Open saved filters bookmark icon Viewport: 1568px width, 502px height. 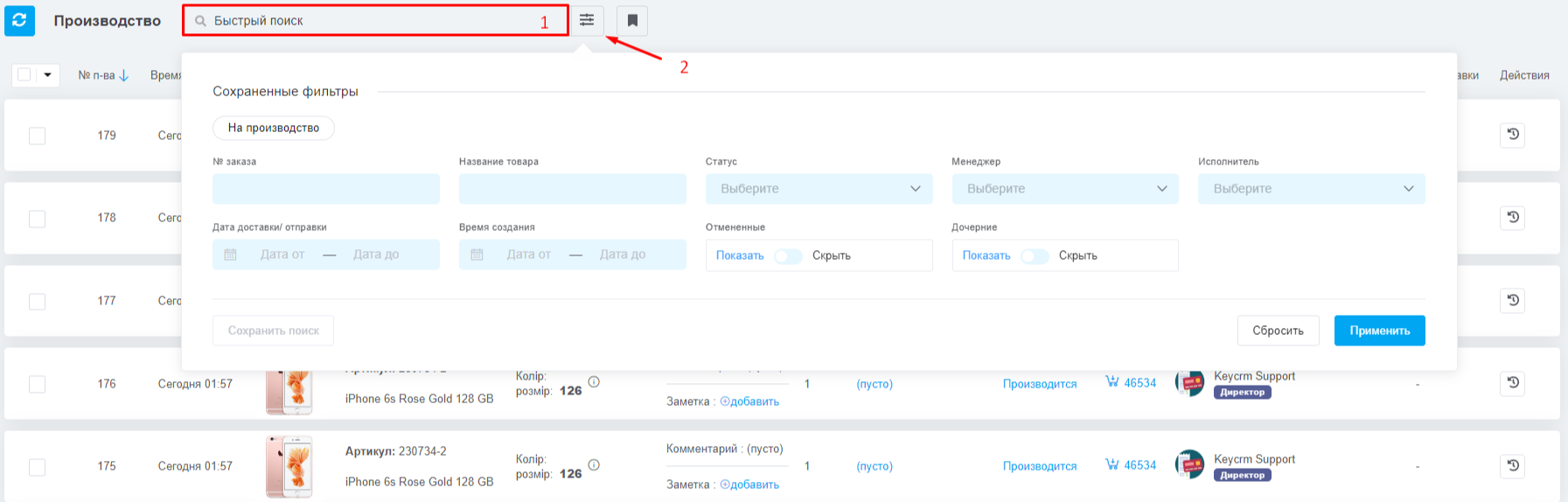click(632, 20)
